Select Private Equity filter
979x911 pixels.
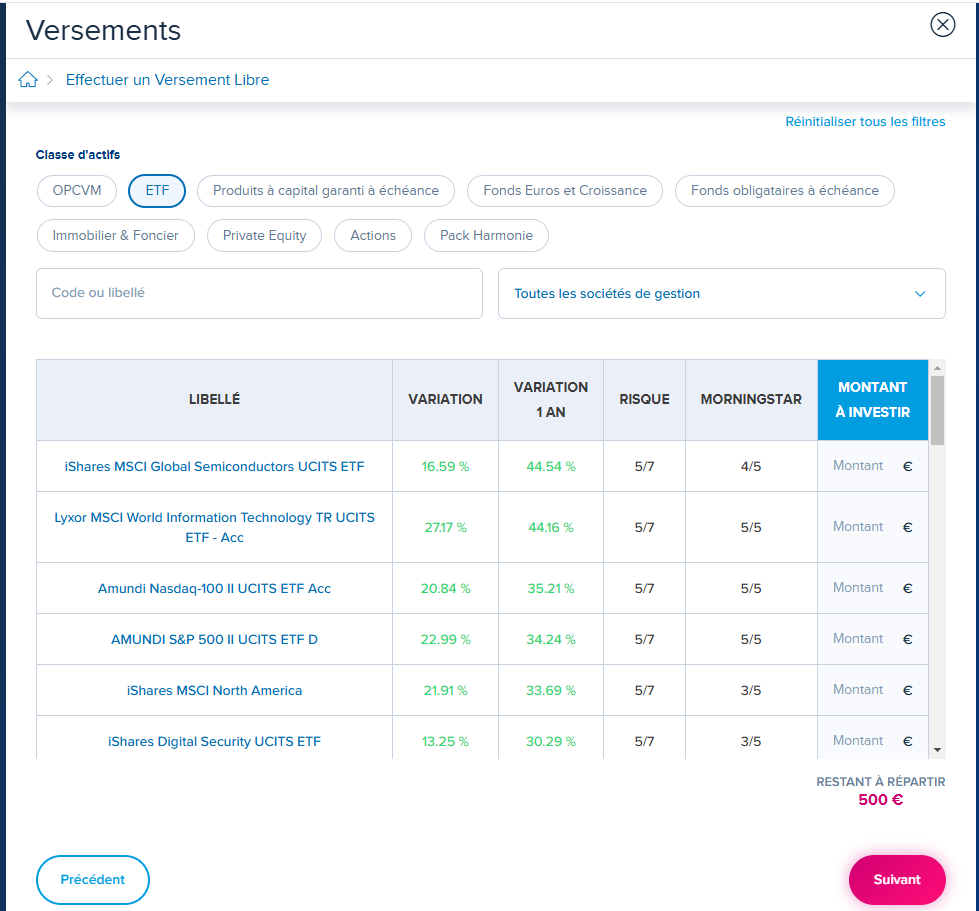[264, 235]
